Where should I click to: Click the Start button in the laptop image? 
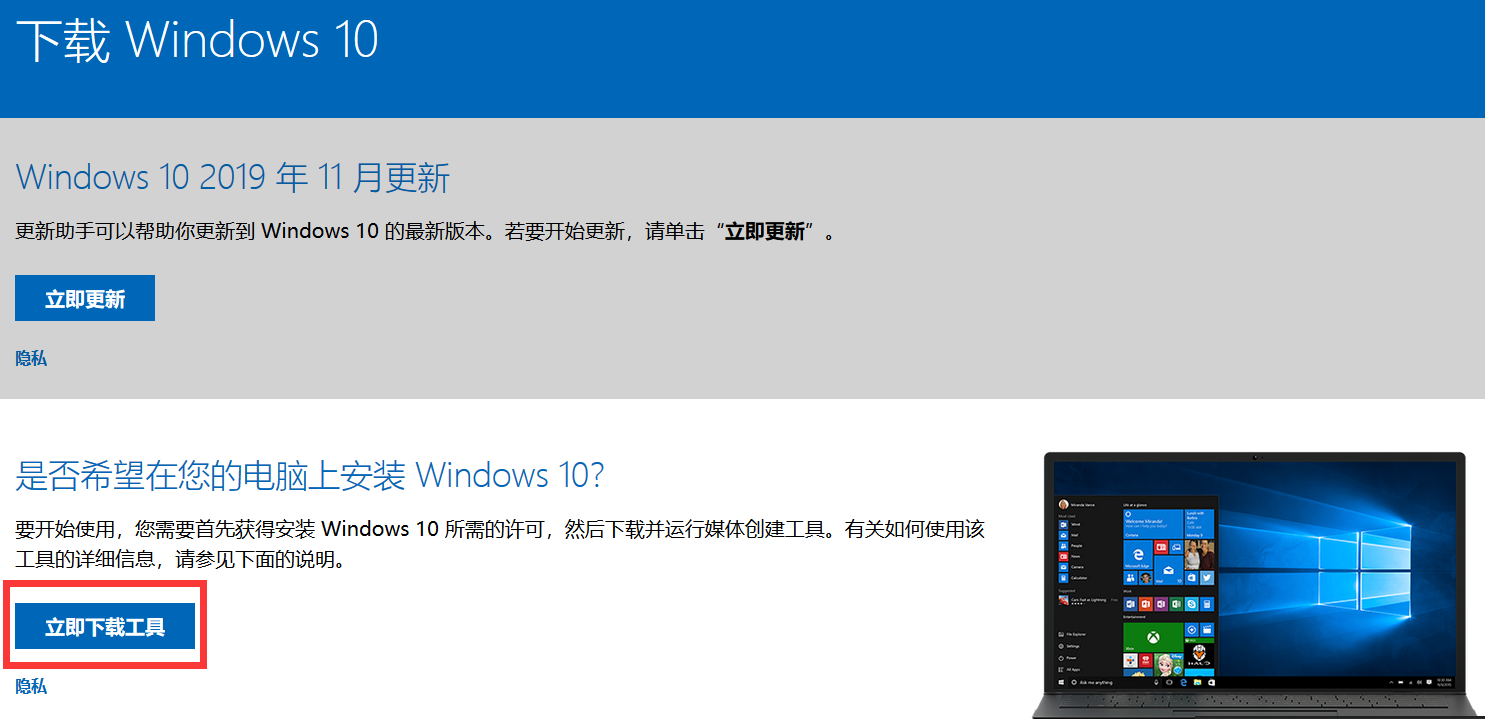click(1061, 682)
